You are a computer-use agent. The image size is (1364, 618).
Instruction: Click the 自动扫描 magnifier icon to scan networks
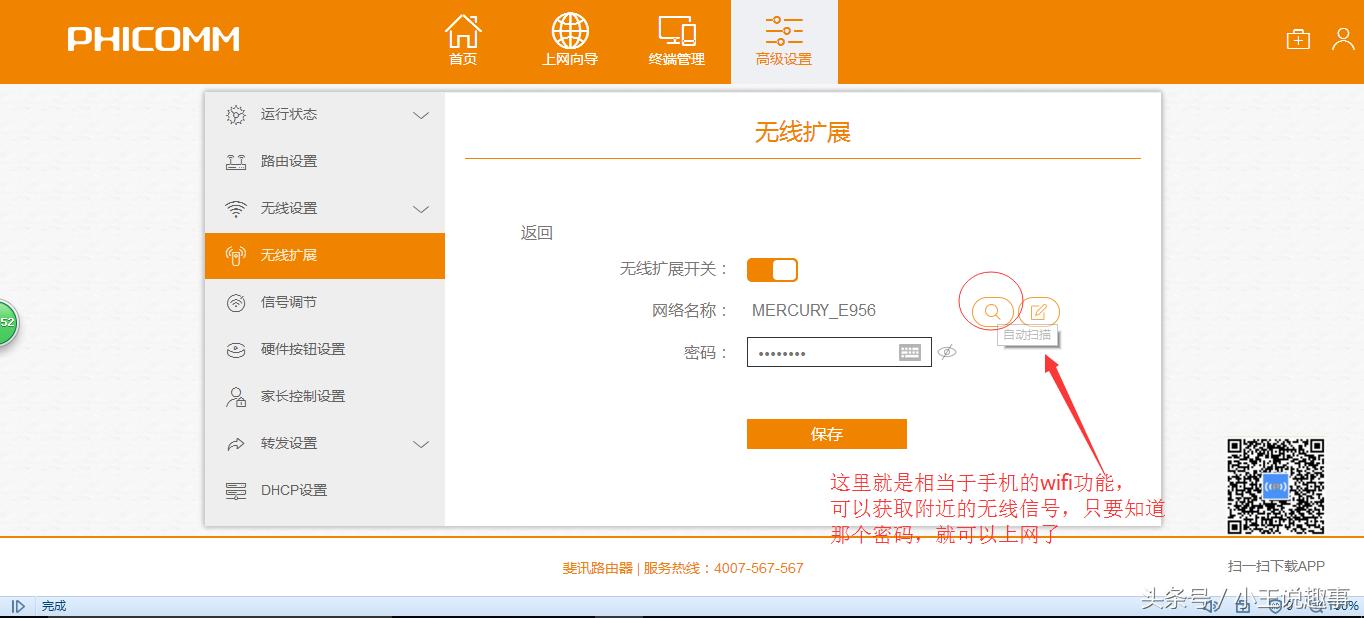tap(991, 311)
